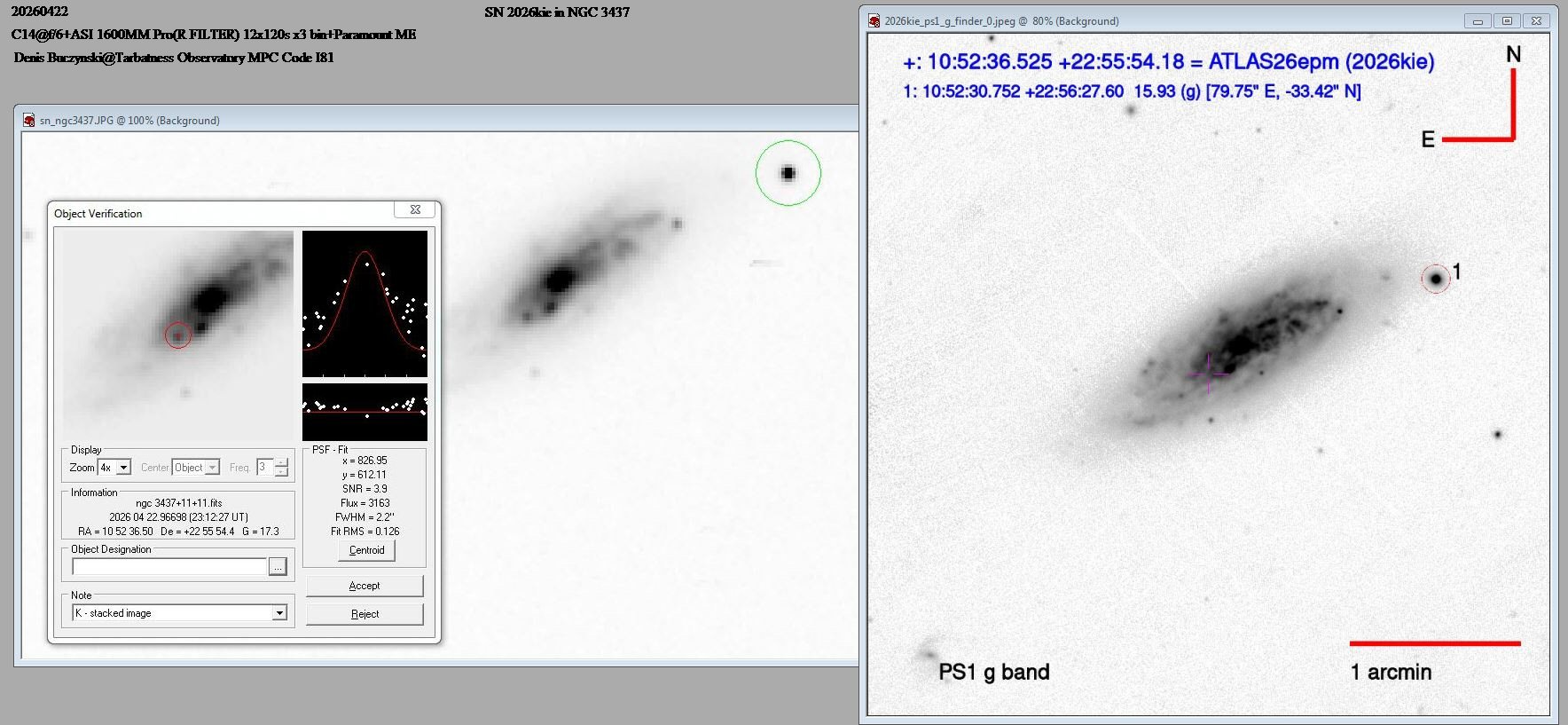Click the Accept button in Object Verification
This screenshot has height=725, width=1568.
365,586
